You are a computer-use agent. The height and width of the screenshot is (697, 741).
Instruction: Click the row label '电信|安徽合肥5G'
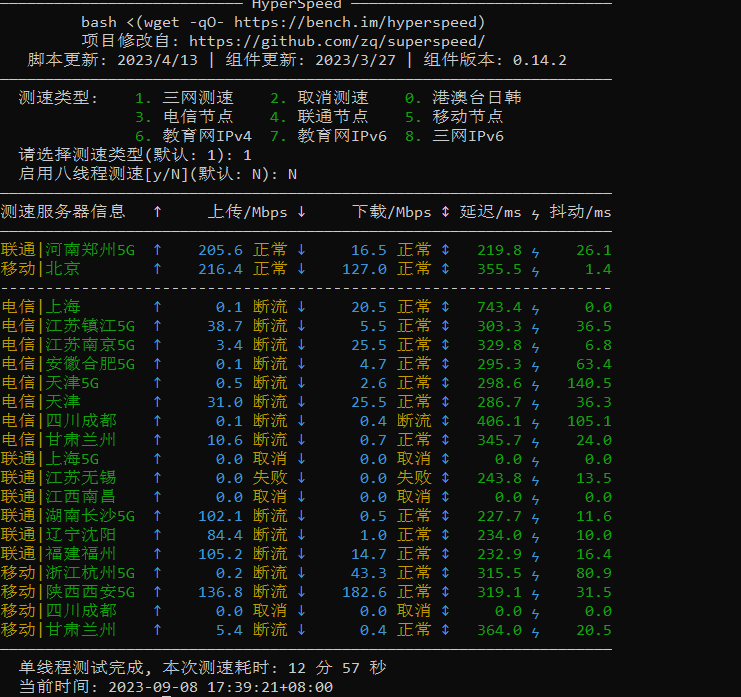[68, 364]
